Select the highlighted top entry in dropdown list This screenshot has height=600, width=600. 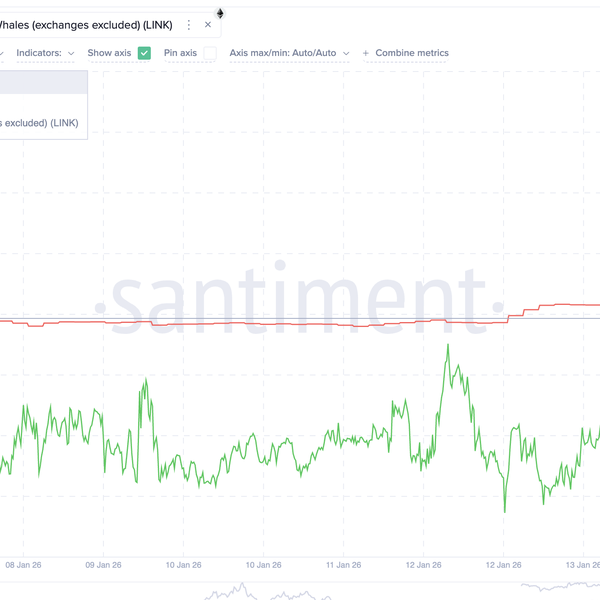pos(43,82)
